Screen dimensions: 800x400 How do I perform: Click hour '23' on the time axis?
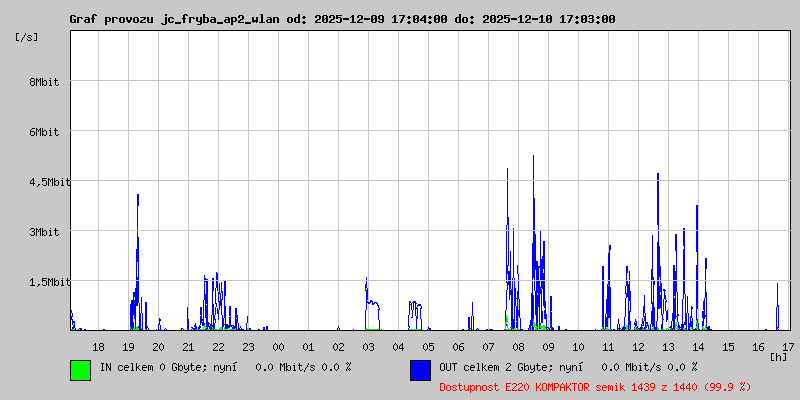[x=248, y=347]
